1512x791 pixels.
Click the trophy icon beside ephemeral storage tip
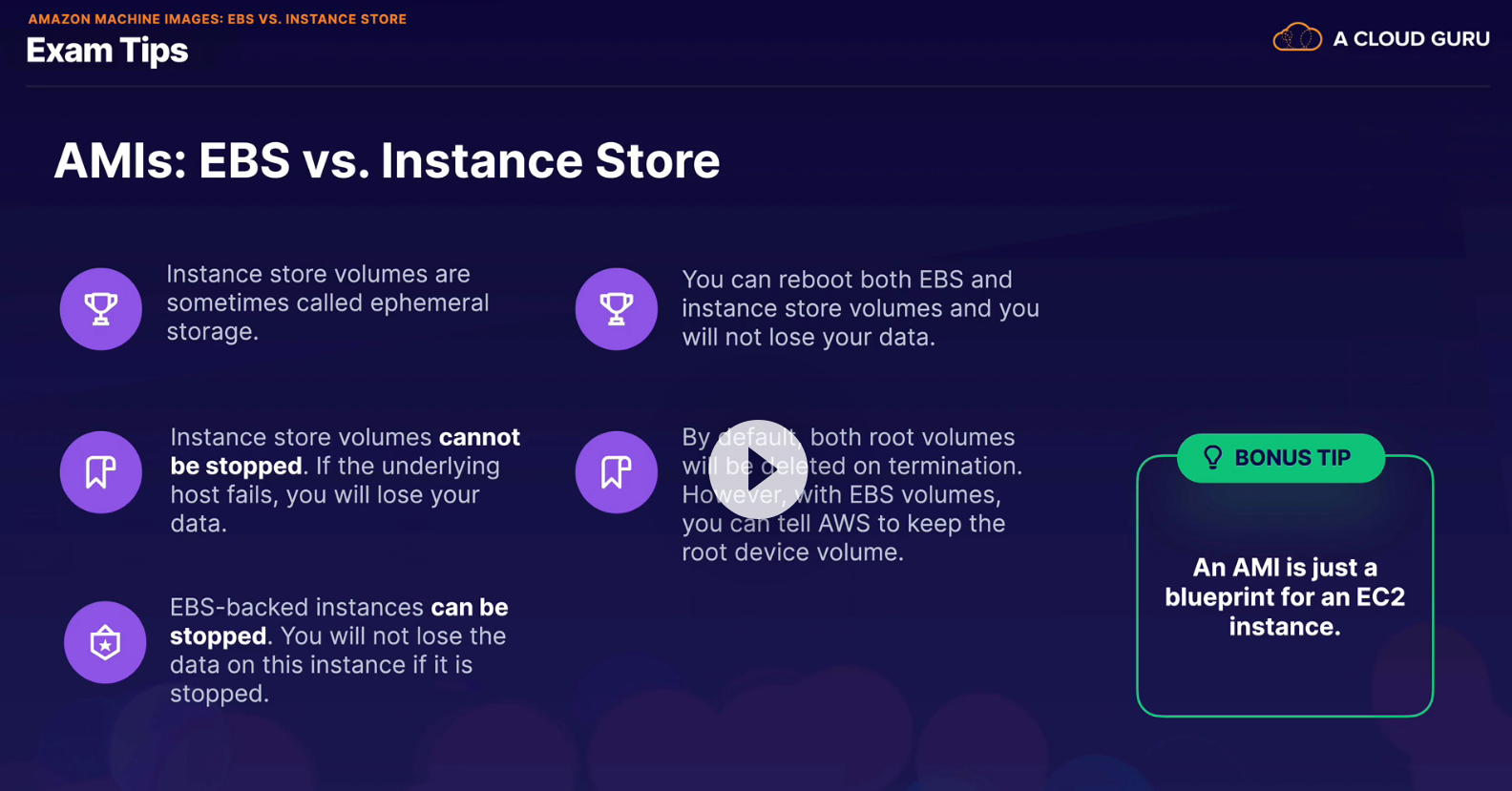[x=101, y=309]
